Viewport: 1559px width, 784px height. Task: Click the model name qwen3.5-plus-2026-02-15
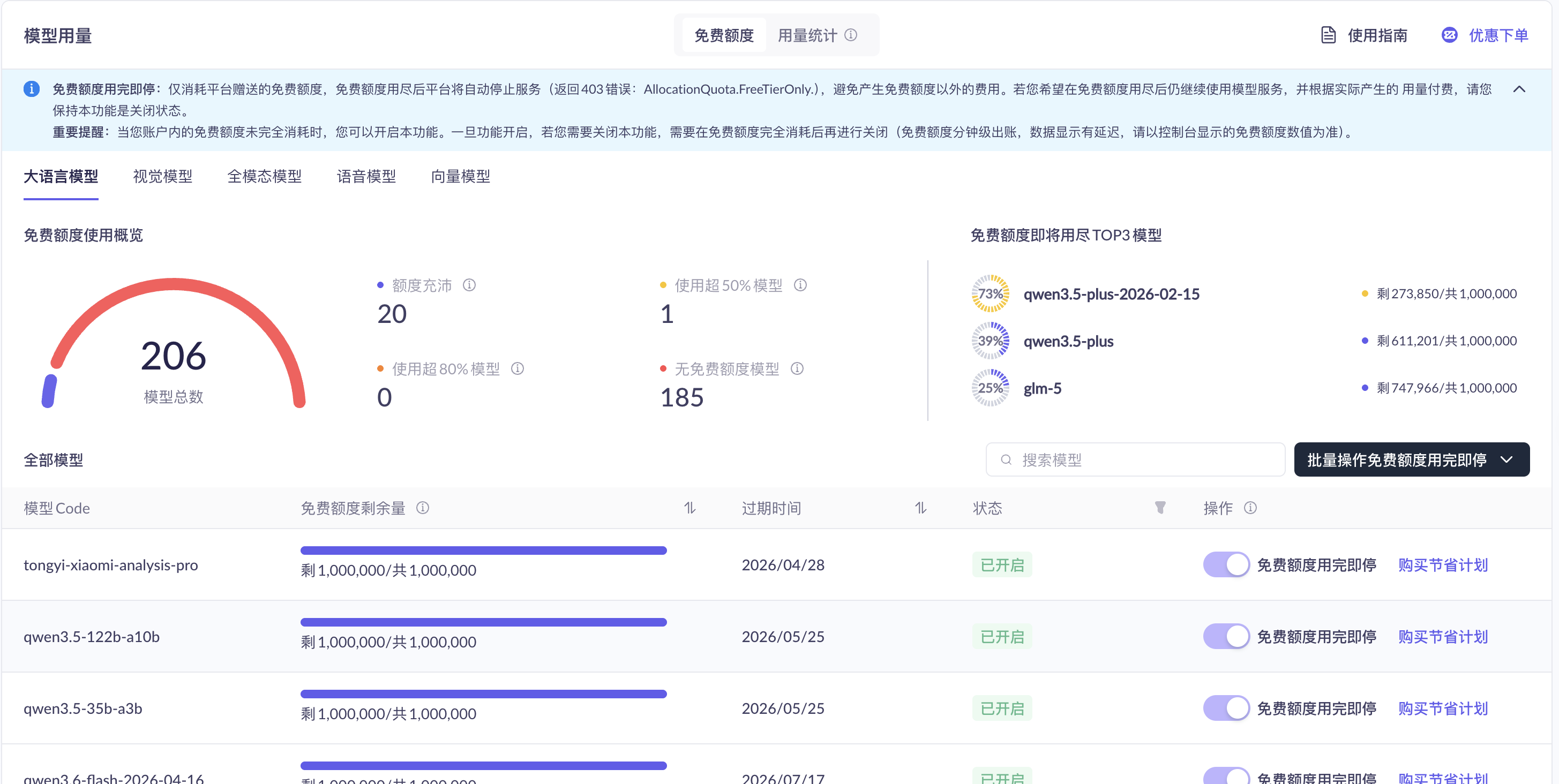1111,293
